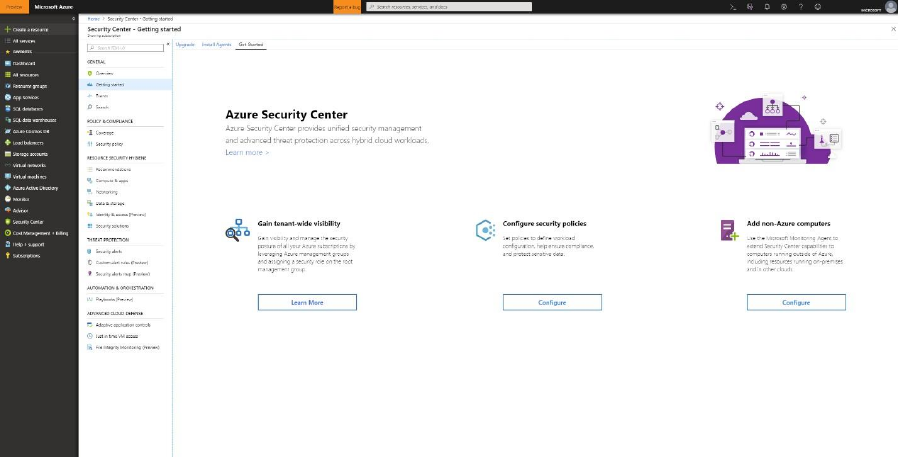The height and width of the screenshot is (457, 898).
Task: Click the Home breadcrumb link
Action: click(x=93, y=19)
